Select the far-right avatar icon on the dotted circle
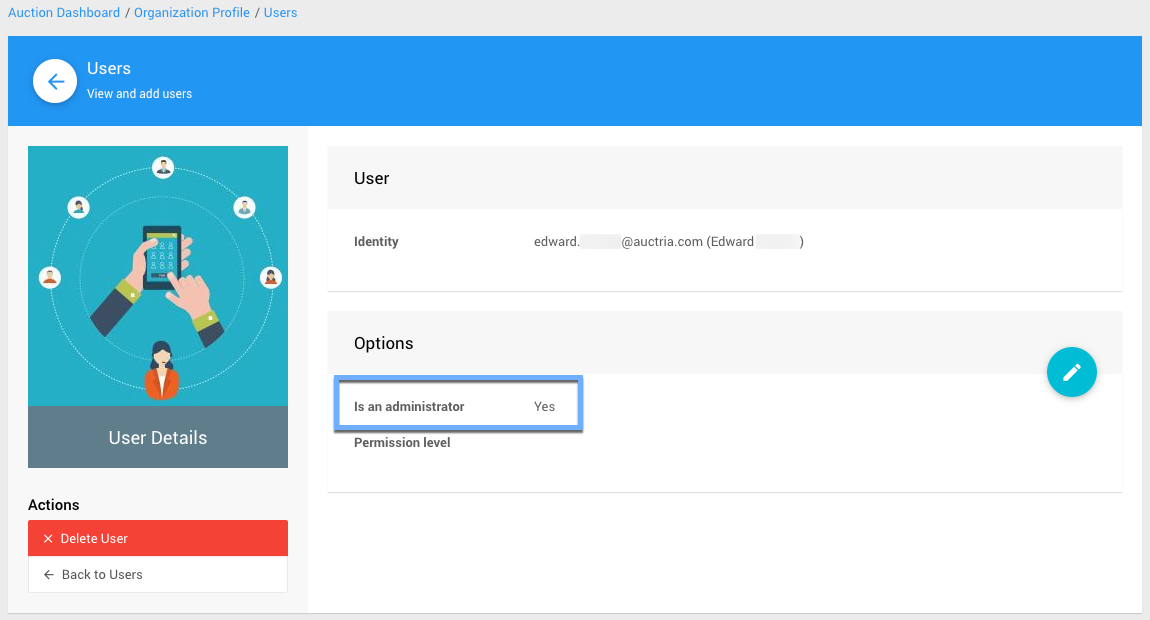Screen dimensions: 1150x620 point(270,277)
